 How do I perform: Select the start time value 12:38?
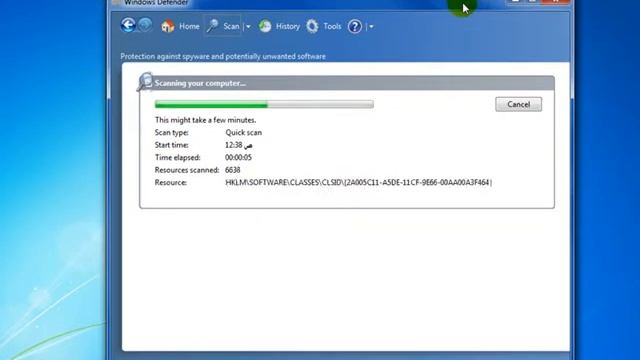coord(239,145)
